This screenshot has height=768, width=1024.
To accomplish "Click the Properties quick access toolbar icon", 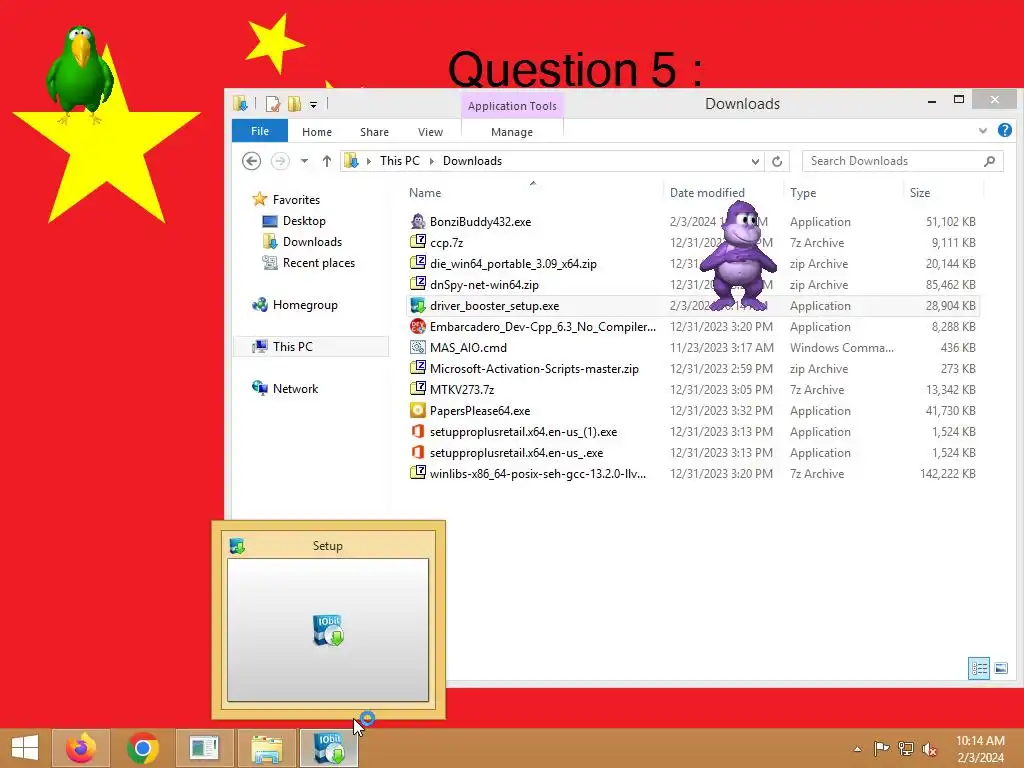I will 273,104.
